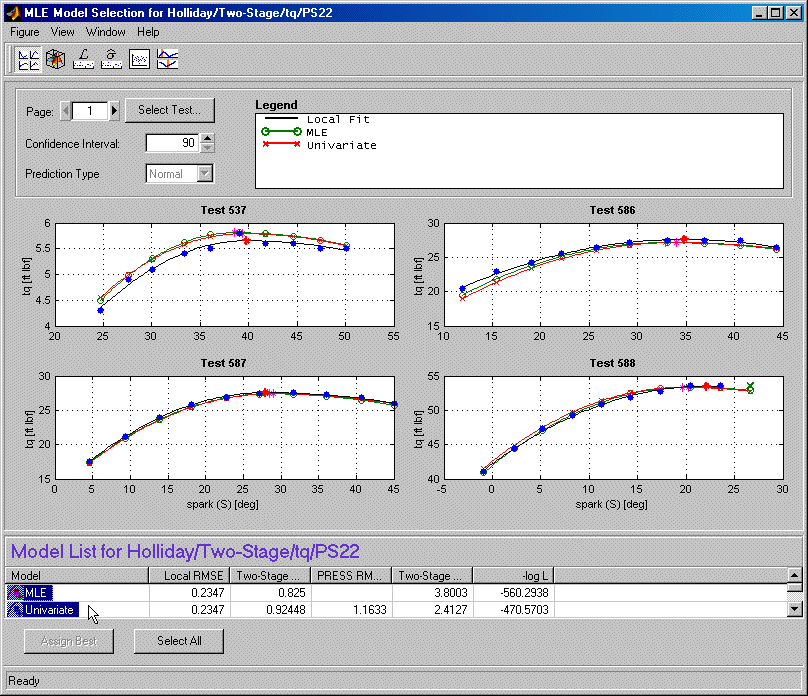Open the cross-section view icon
This screenshot has height=696, width=808.
tap(167, 59)
